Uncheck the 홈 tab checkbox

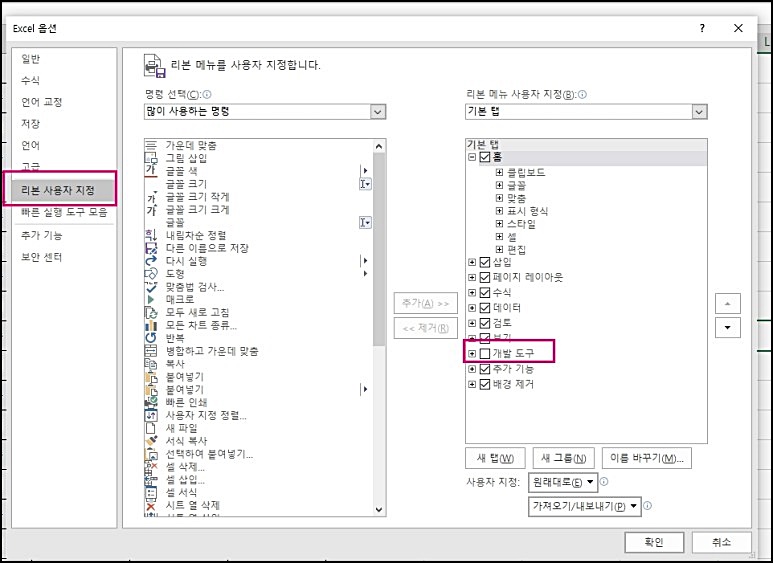click(x=485, y=157)
